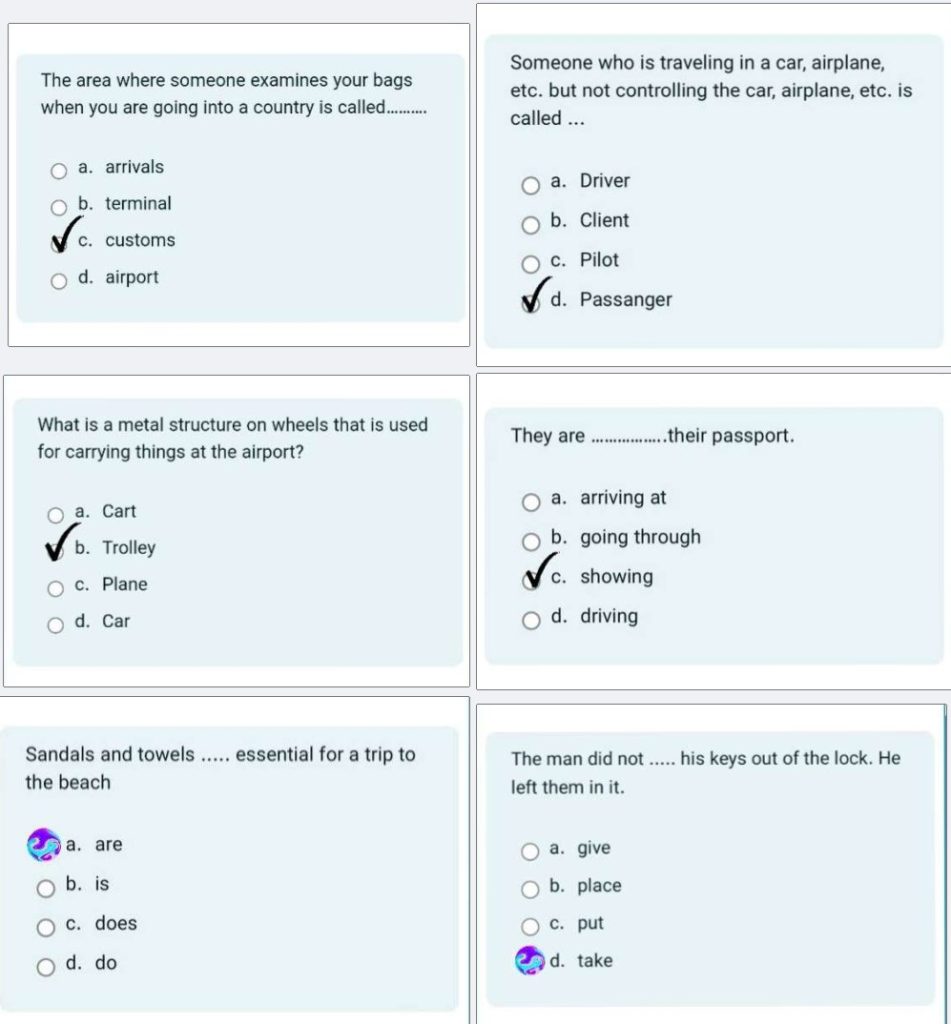951x1024 pixels.
Task: Select the 'arrivals' radio option
Action: coord(59,171)
